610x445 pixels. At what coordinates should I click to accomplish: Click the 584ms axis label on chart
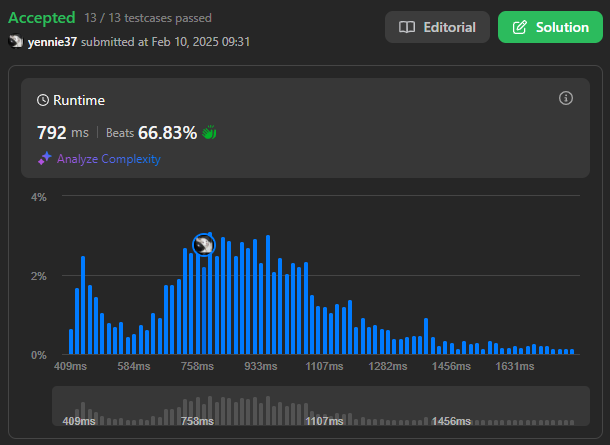(134, 366)
